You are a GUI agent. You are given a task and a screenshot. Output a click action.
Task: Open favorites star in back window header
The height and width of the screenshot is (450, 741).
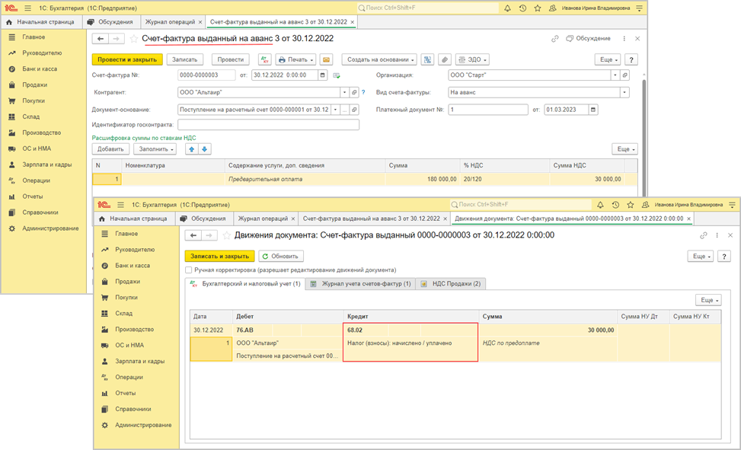coord(537,8)
